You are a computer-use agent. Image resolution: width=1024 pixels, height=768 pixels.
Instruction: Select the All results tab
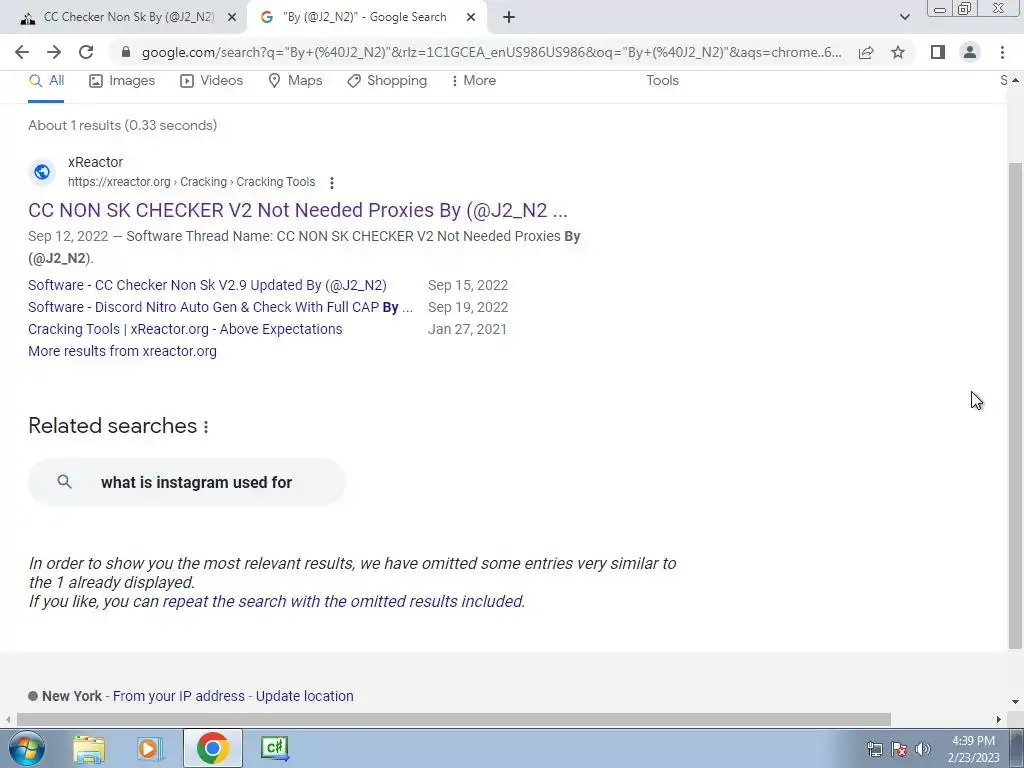(x=46, y=81)
